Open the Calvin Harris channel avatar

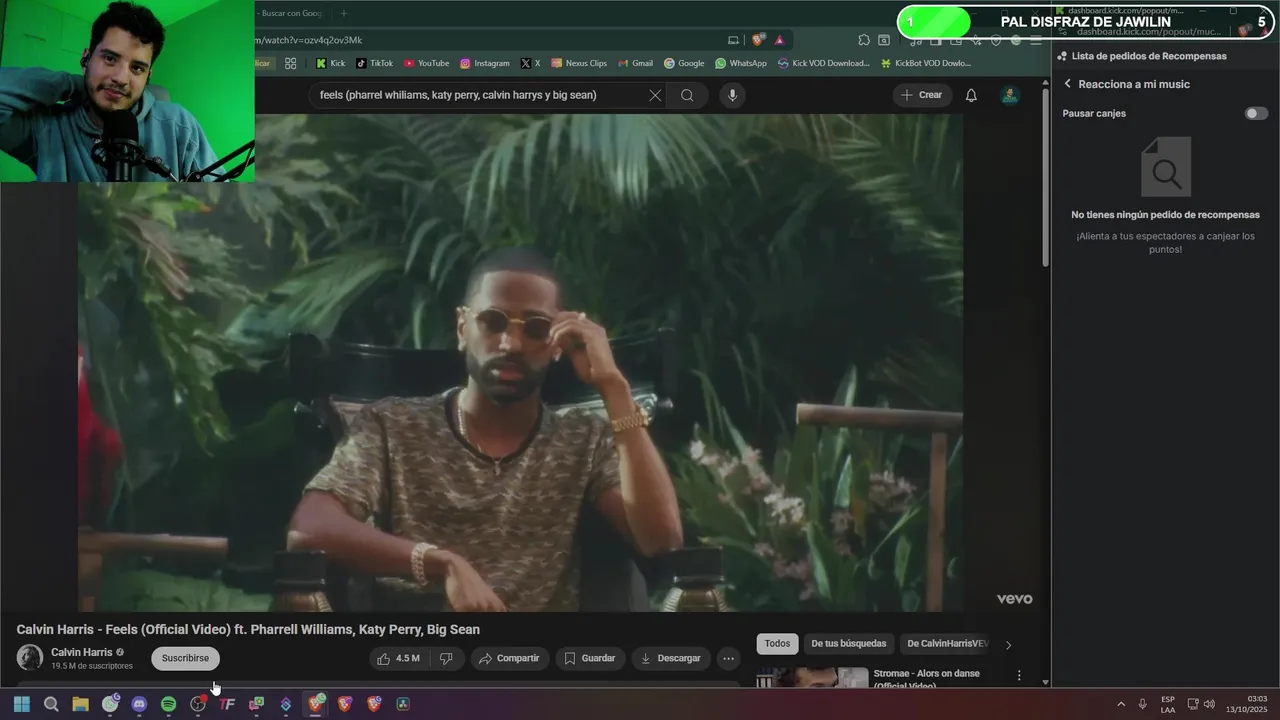pos(30,657)
